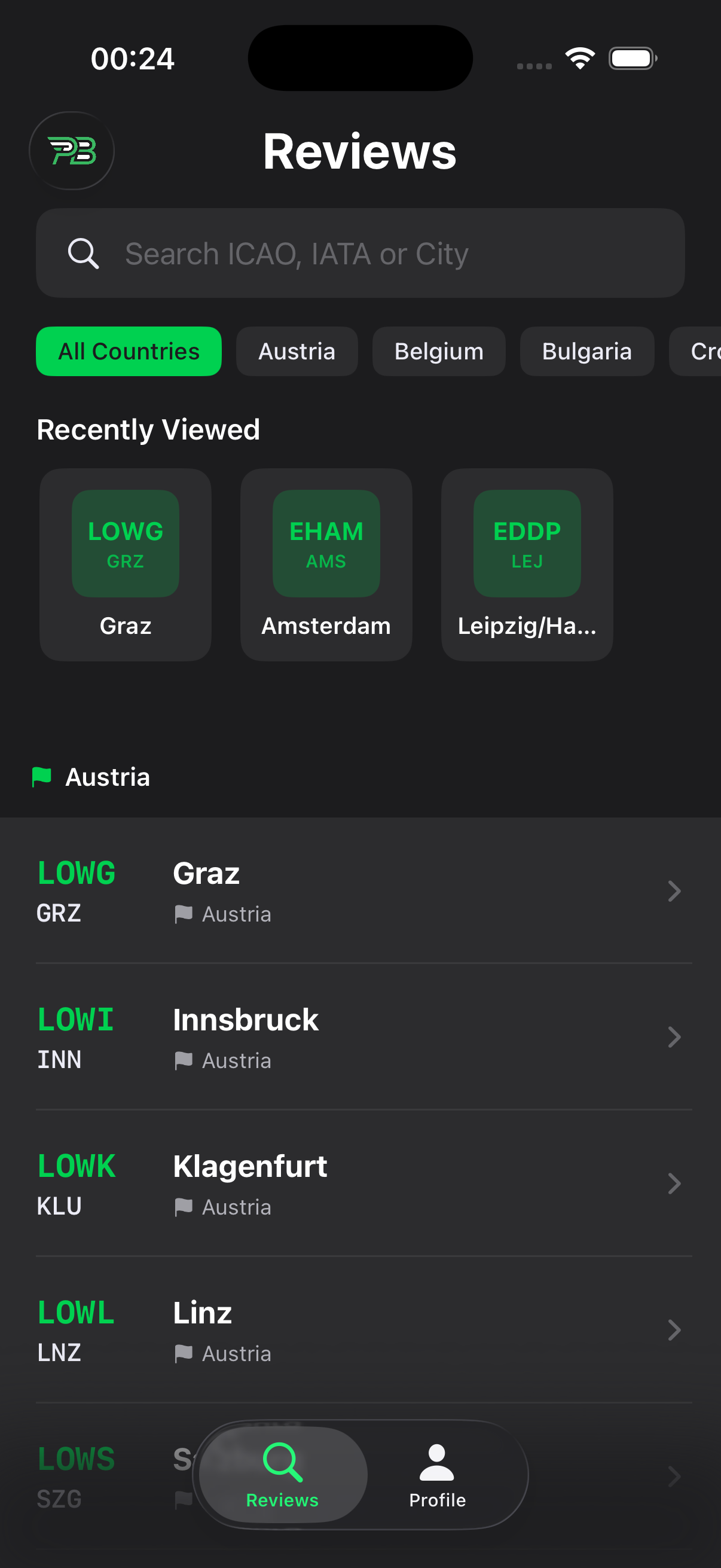Expand Innsbruck row using its chevron

(x=674, y=1037)
